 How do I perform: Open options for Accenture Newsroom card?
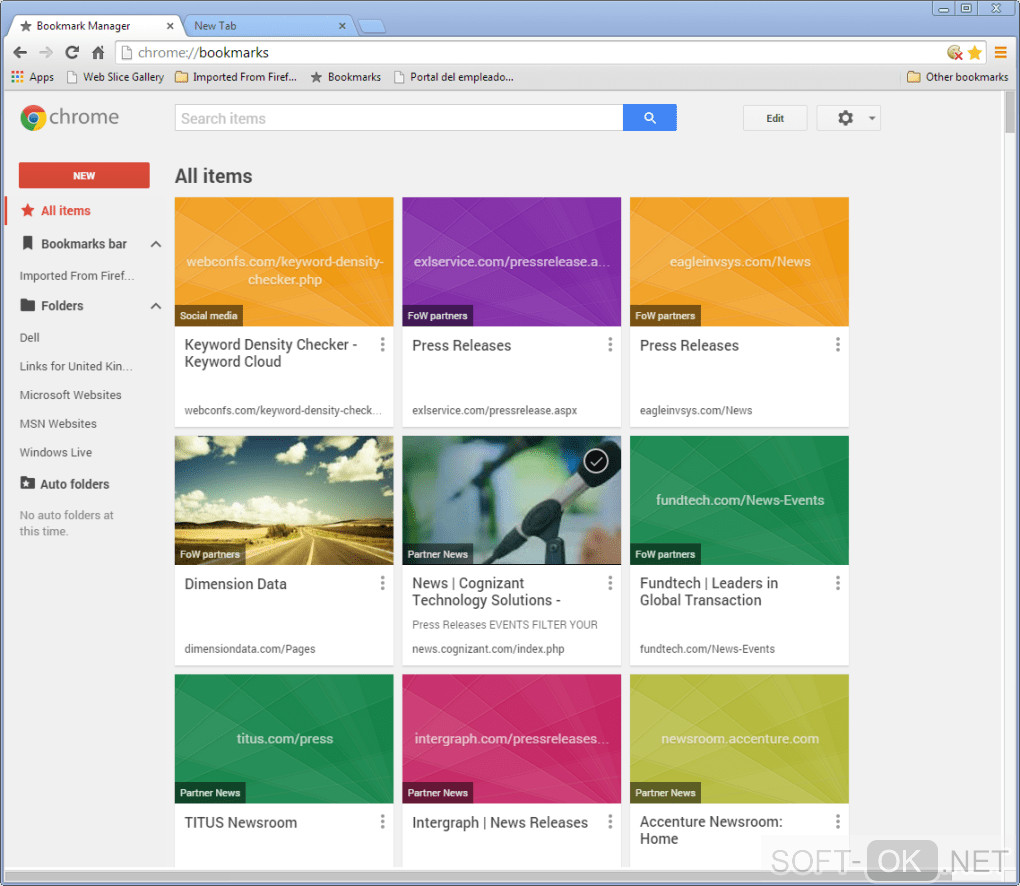(838, 822)
